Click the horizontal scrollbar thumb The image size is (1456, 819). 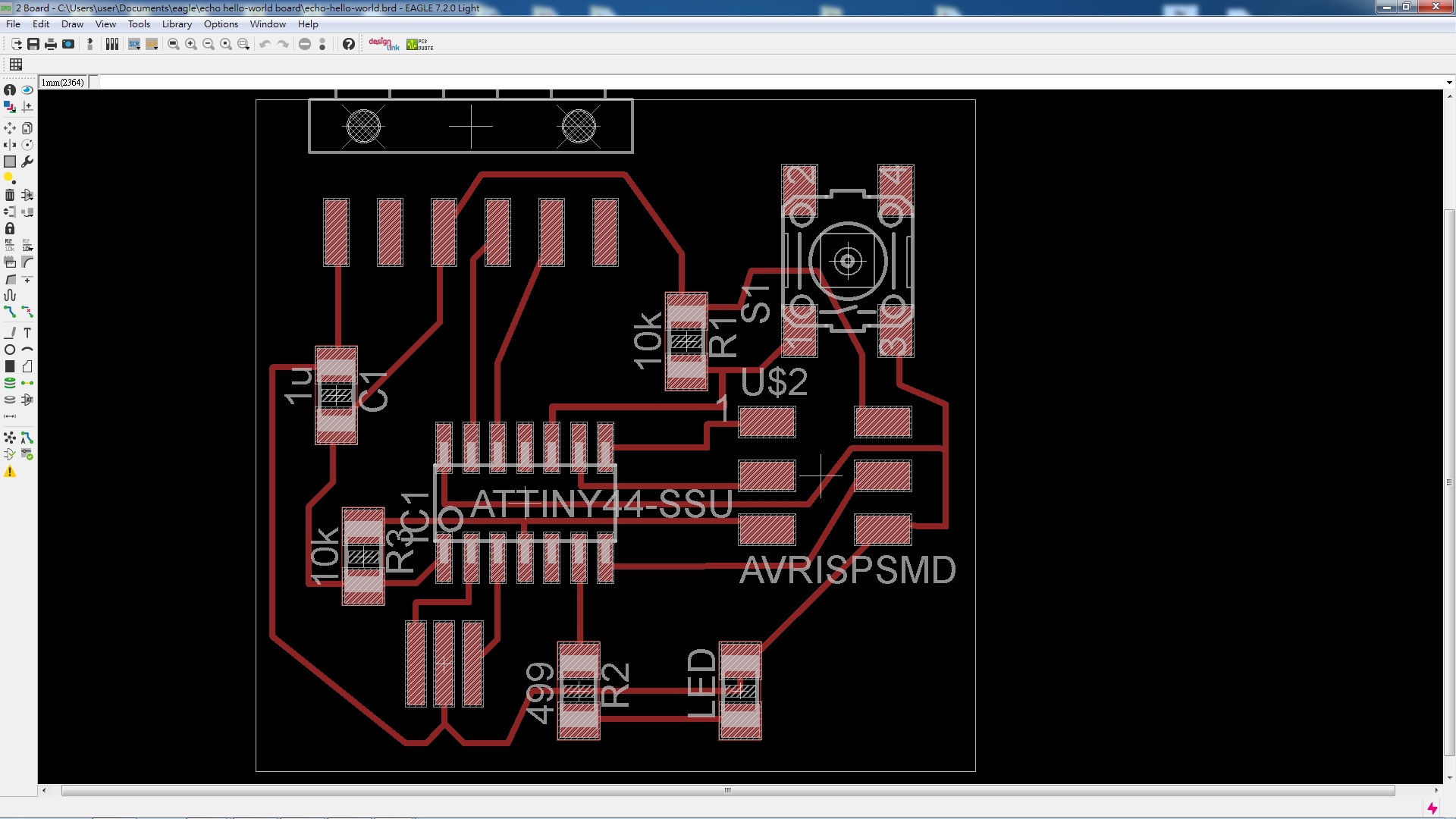tap(727, 790)
